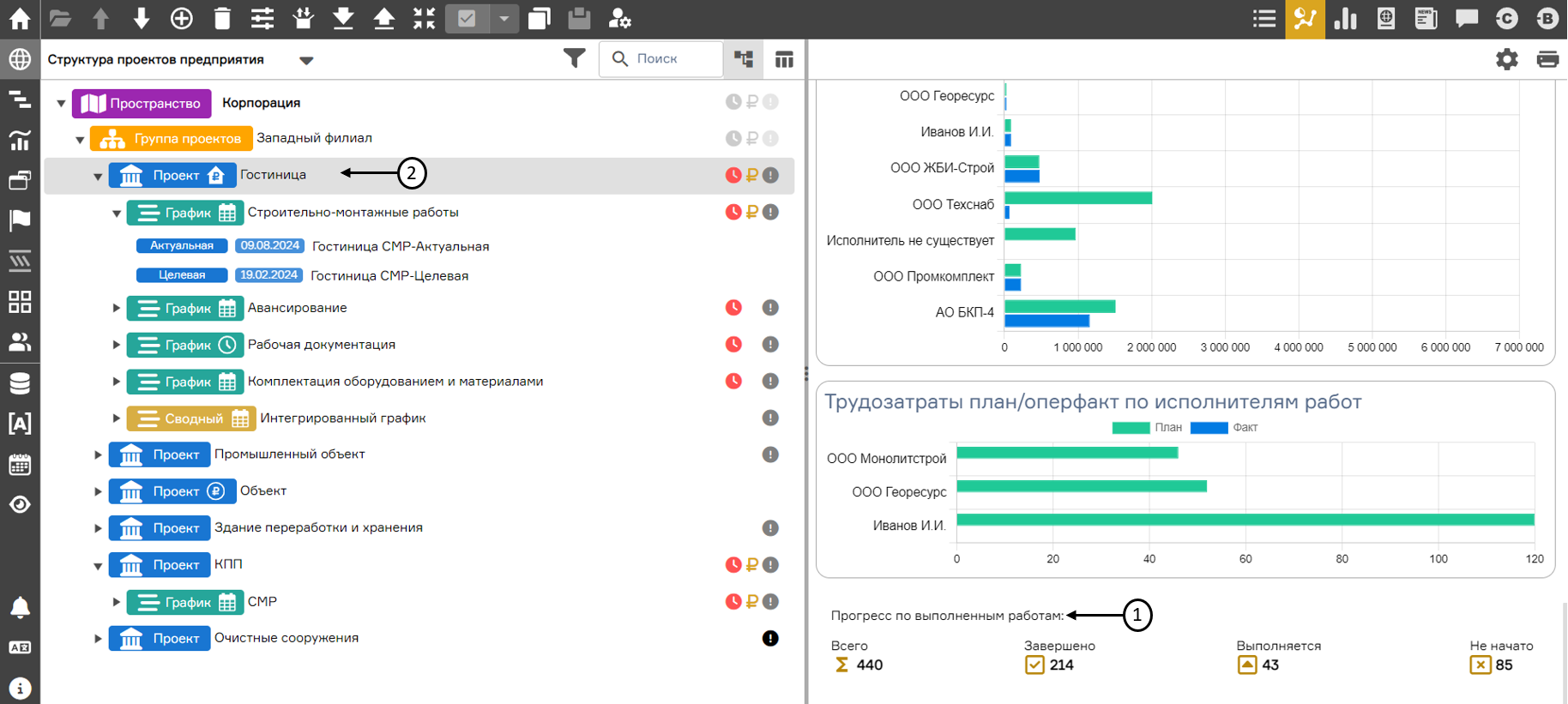Screen dimensions: 1568x704
Task: Open folder icon in top toolbar
Action: click(x=60, y=18)
